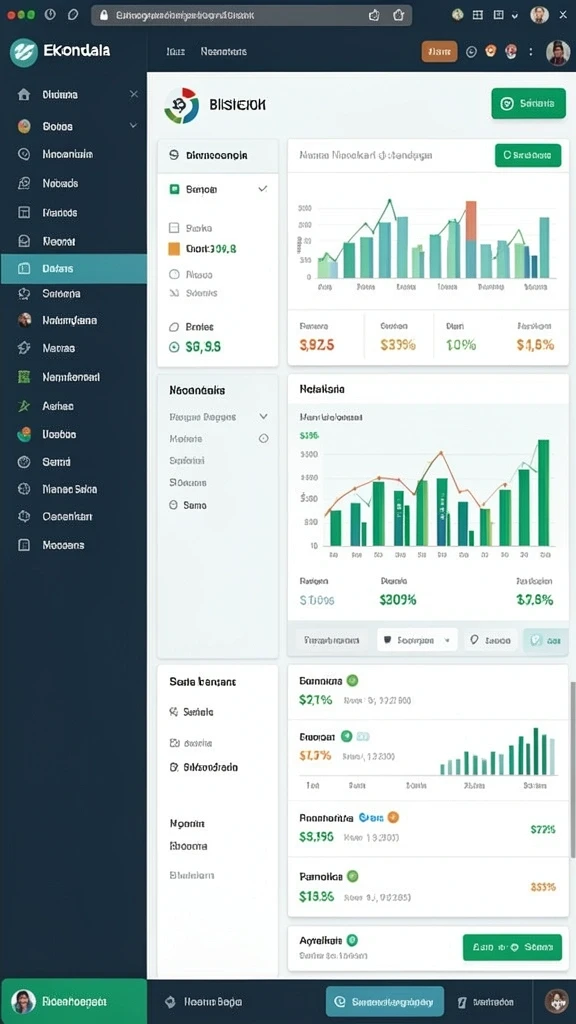Click the orange Chort color swatch

[x=174, y=249]
